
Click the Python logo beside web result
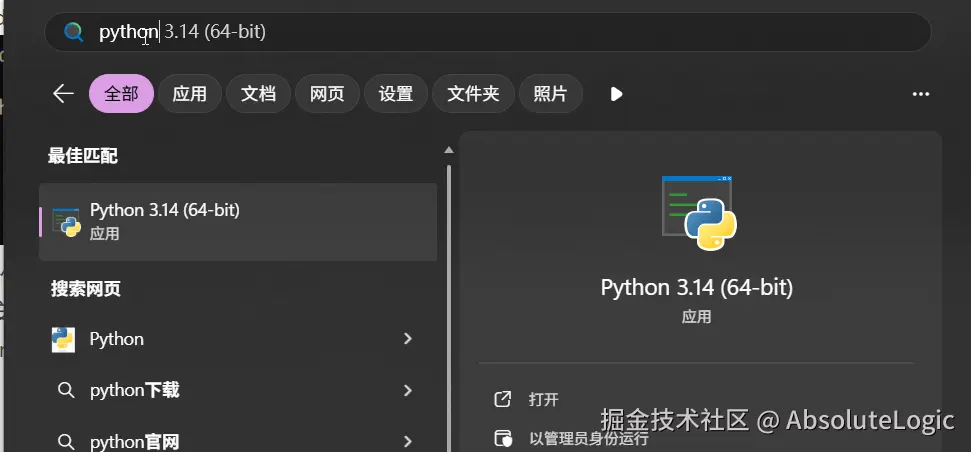tap(63, 339)
